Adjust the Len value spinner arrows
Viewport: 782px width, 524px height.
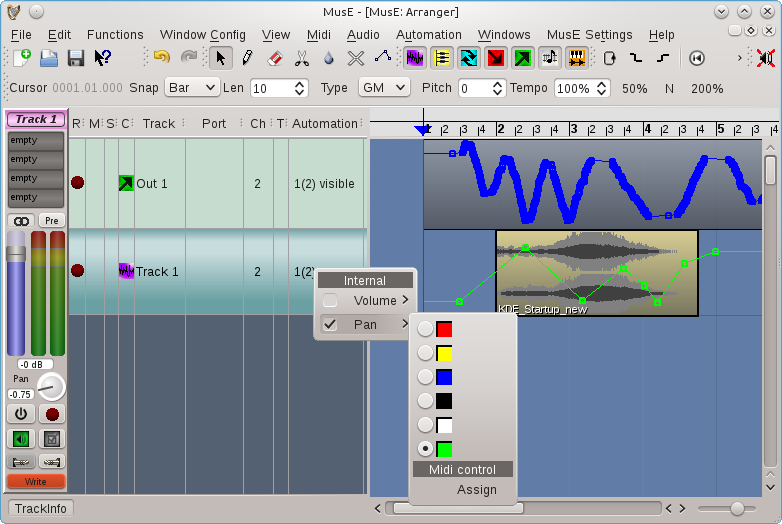299,88
